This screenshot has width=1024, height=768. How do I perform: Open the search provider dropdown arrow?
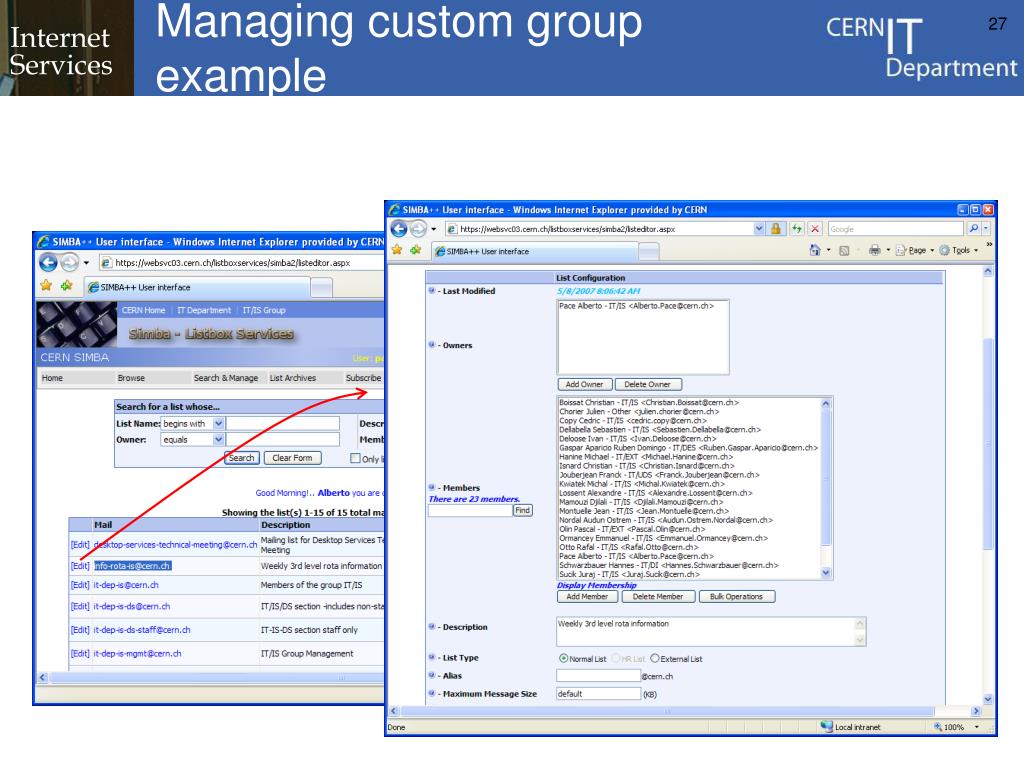point(985,229)
